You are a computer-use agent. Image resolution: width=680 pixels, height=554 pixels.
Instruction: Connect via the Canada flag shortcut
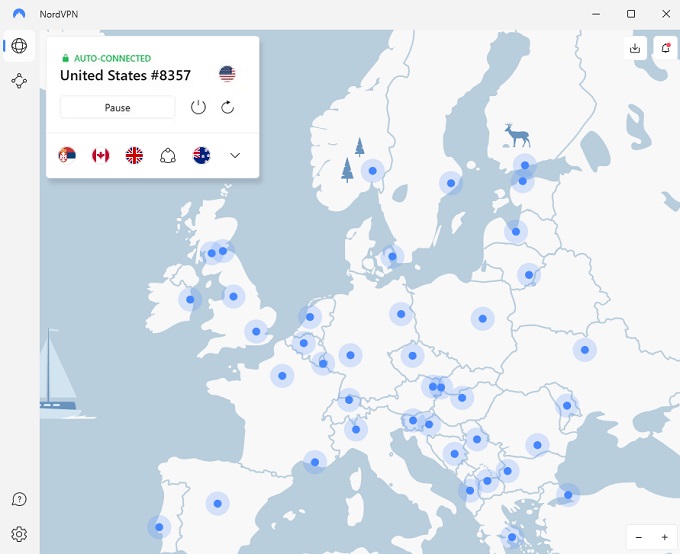tap(101, 155)
